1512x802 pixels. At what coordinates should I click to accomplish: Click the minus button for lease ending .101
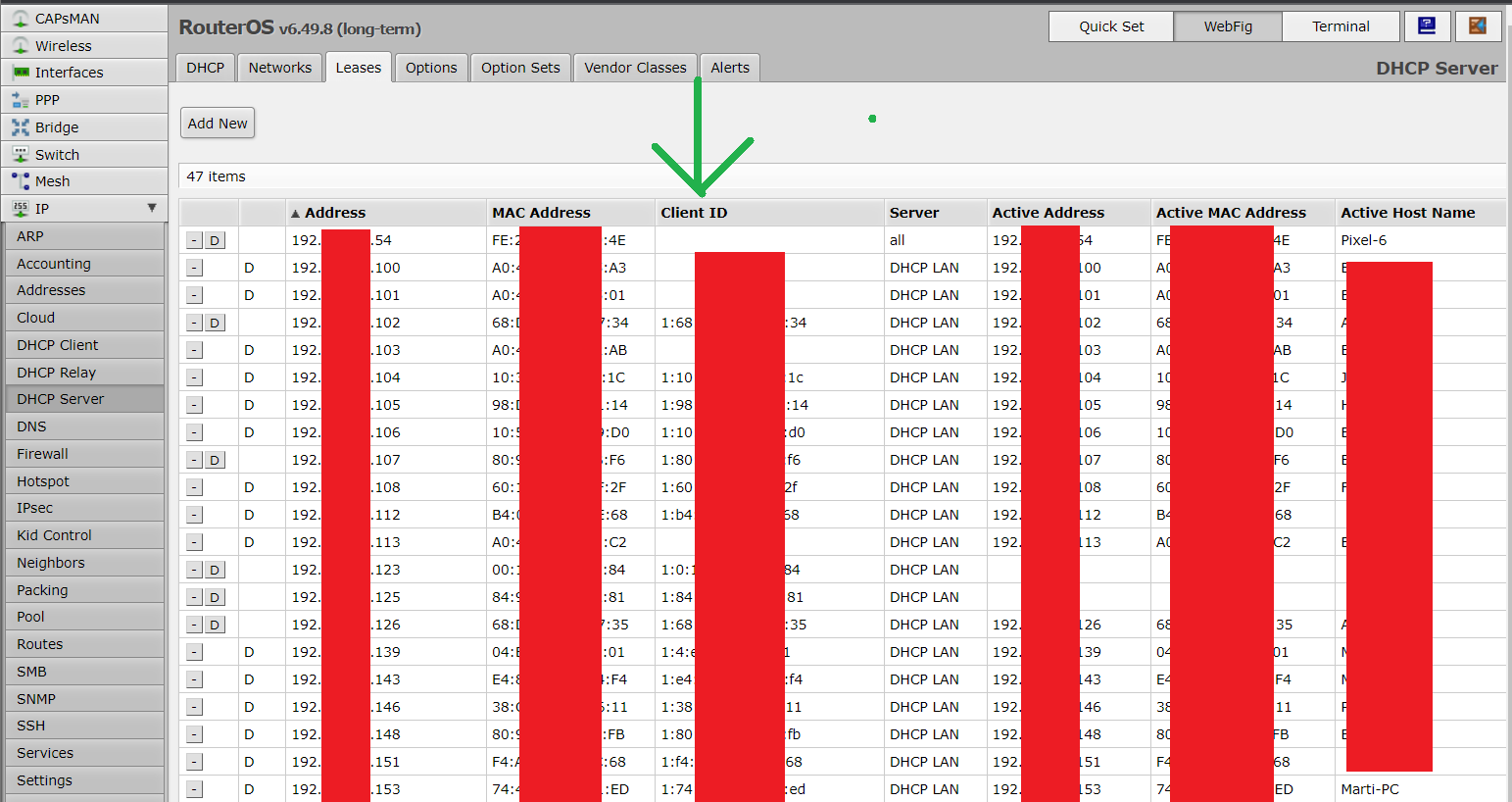click(194, 295)
